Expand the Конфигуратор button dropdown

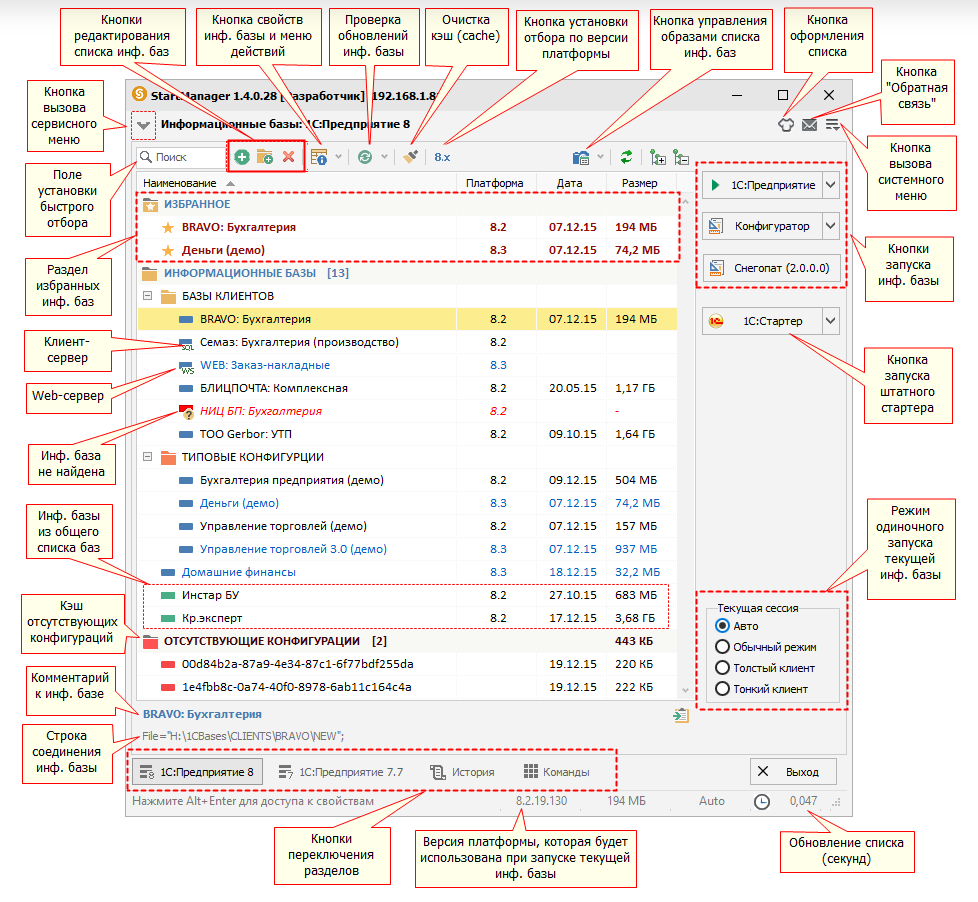tap(831, 226)
